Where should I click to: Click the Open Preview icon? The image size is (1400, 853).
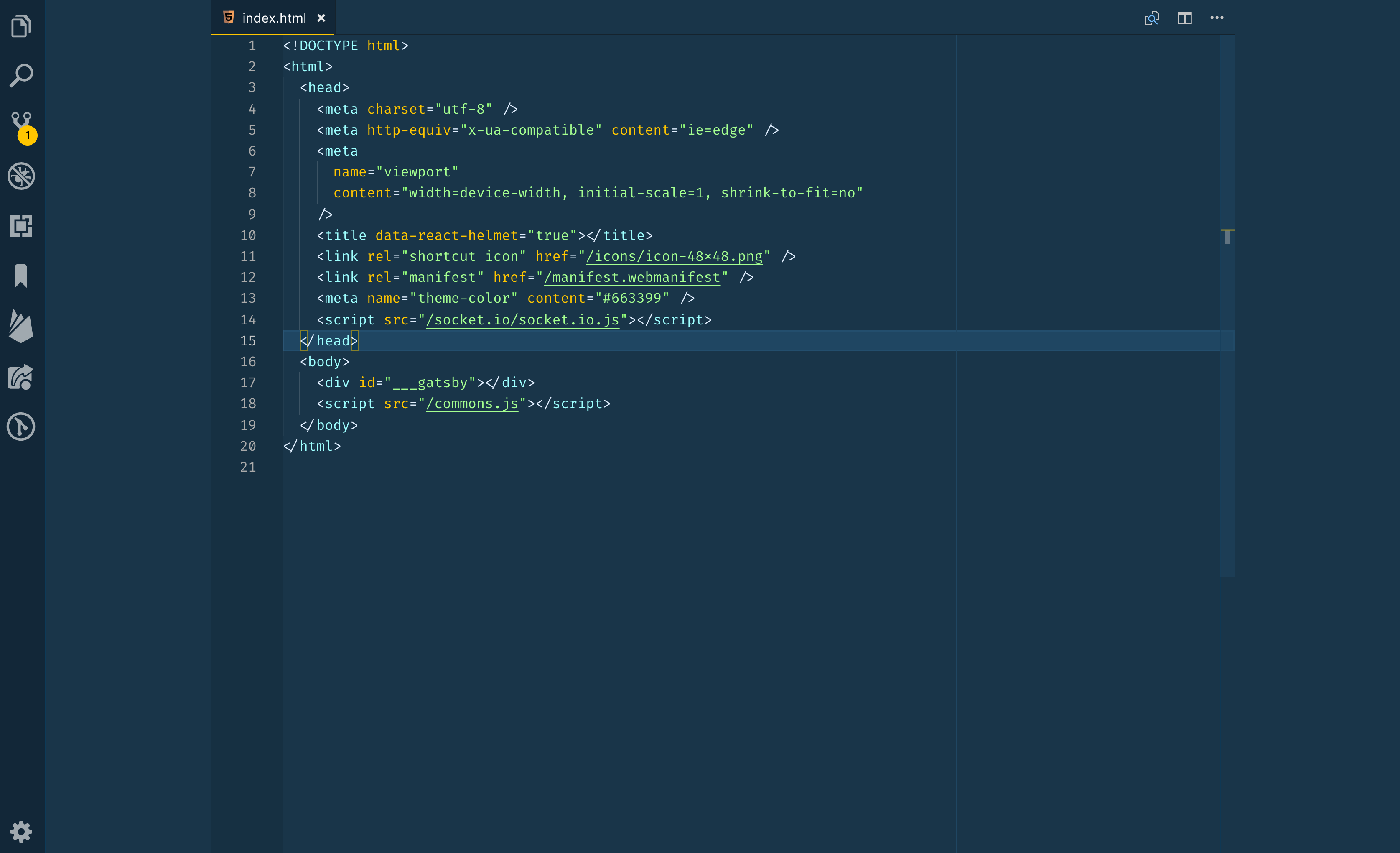tap(1152, 18)
